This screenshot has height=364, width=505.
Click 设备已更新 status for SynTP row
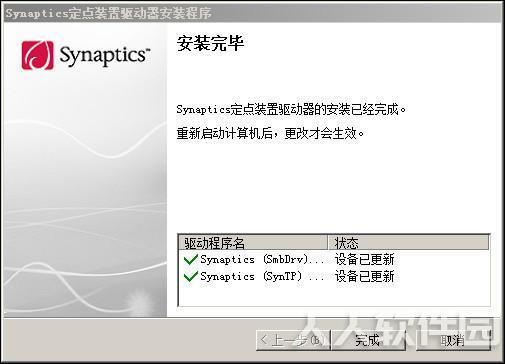364,276
